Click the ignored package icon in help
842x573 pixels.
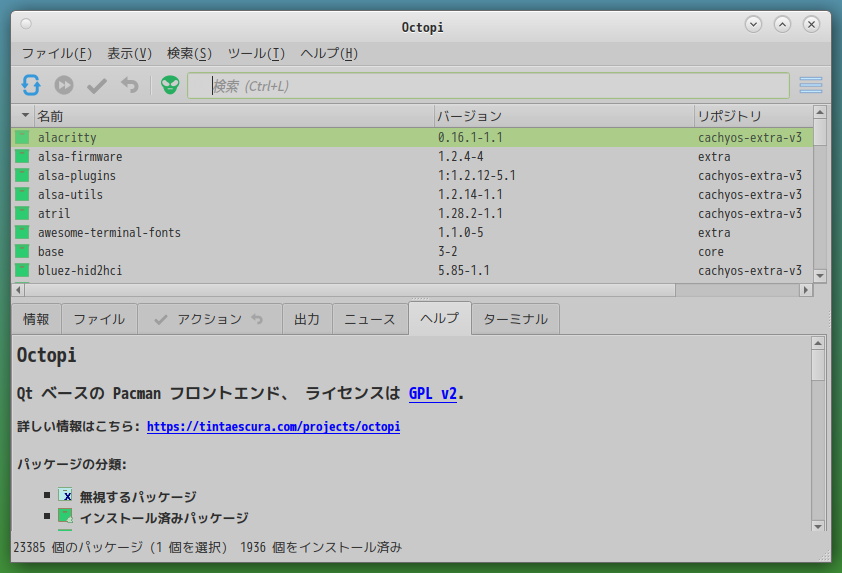(x=65, y=495)
